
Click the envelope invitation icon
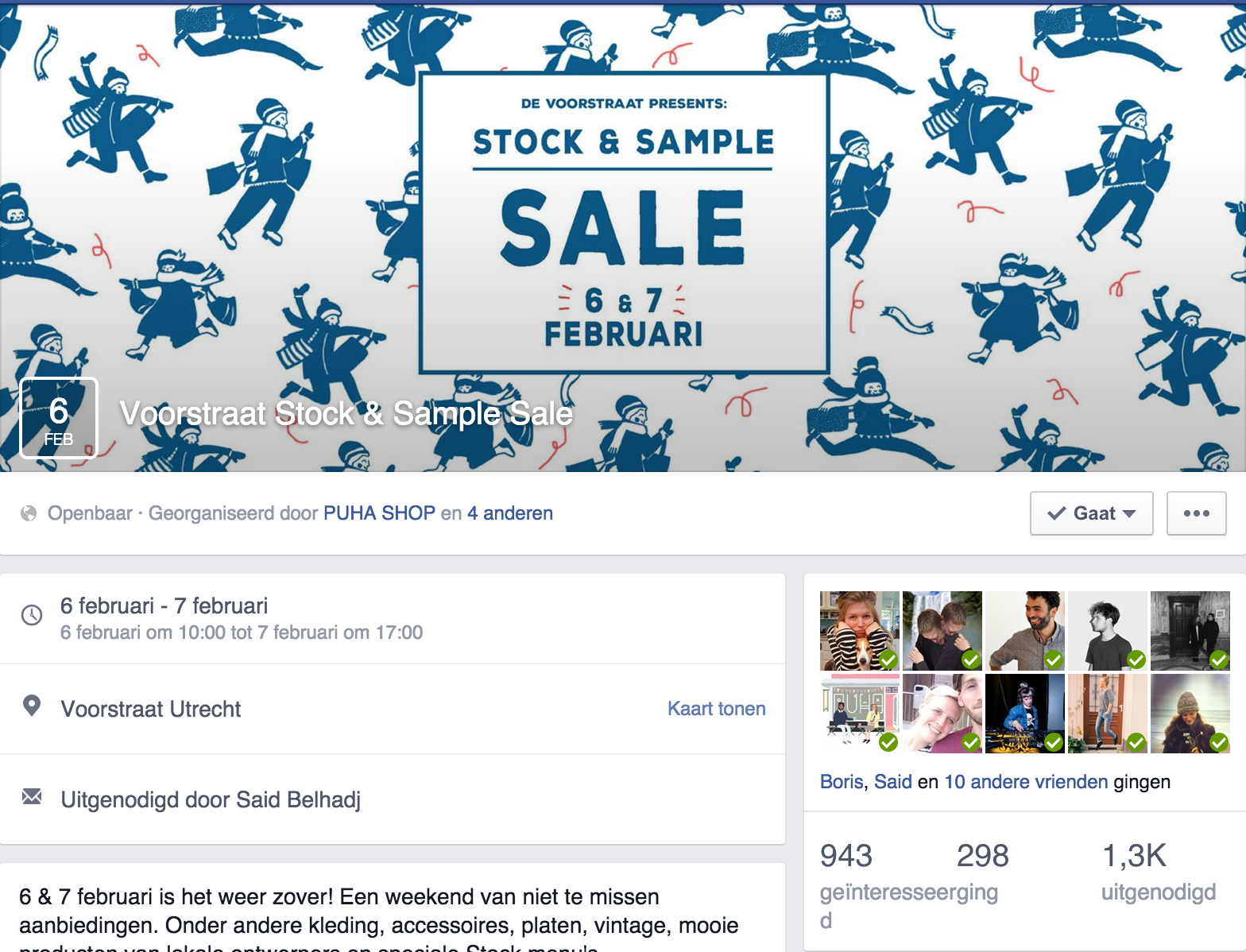[x=32, y=796]
